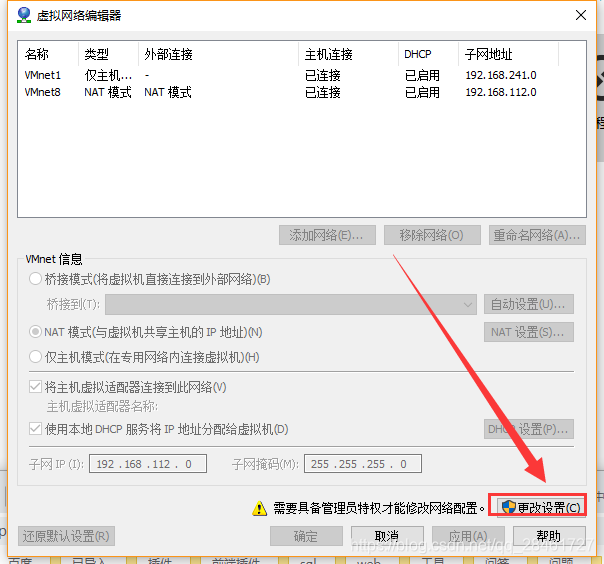Screen dimensions: 604x564
Task: Click 移除网络(O) button
Action: point(432,235)
